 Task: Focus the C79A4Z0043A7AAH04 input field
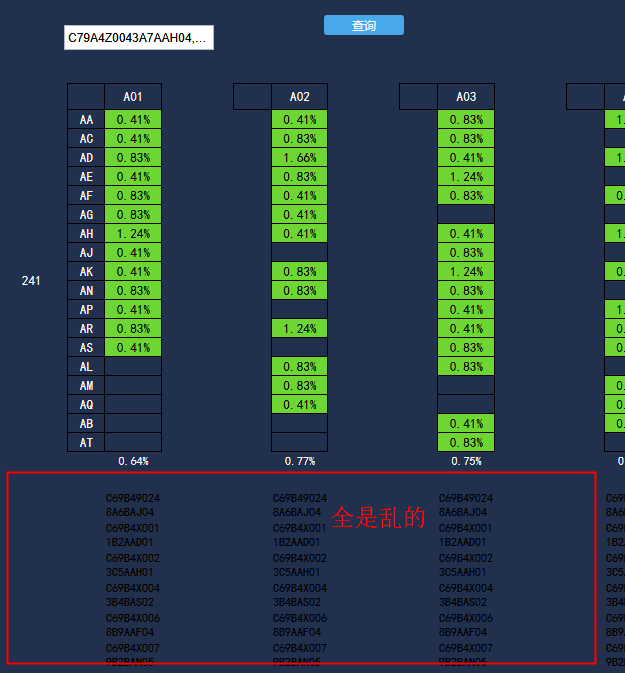[139, 38]
